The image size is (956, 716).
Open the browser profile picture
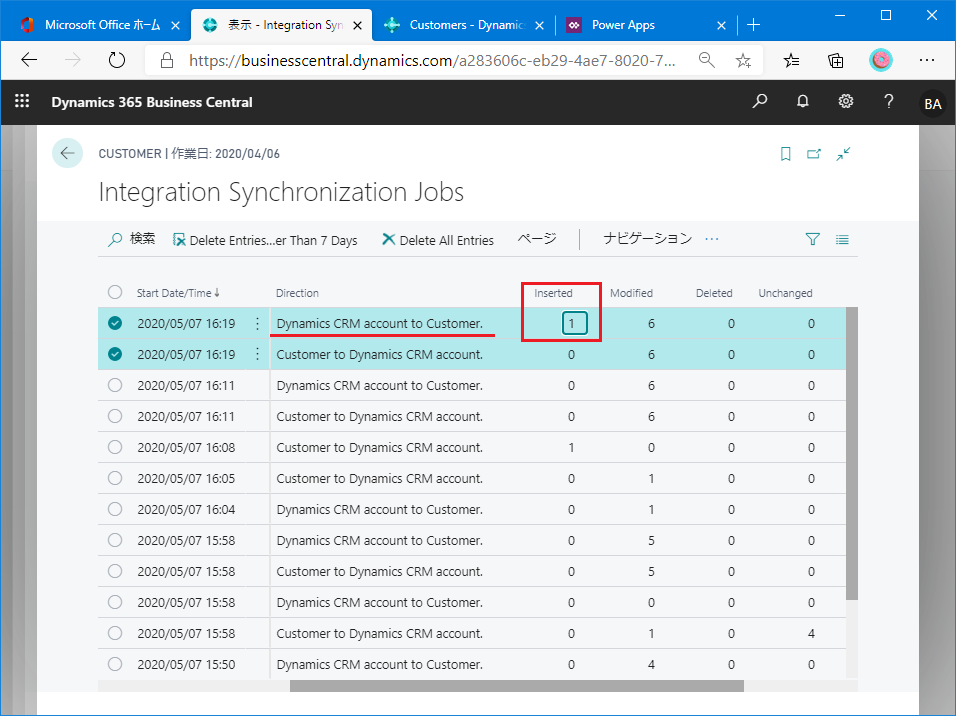point(880,60)
